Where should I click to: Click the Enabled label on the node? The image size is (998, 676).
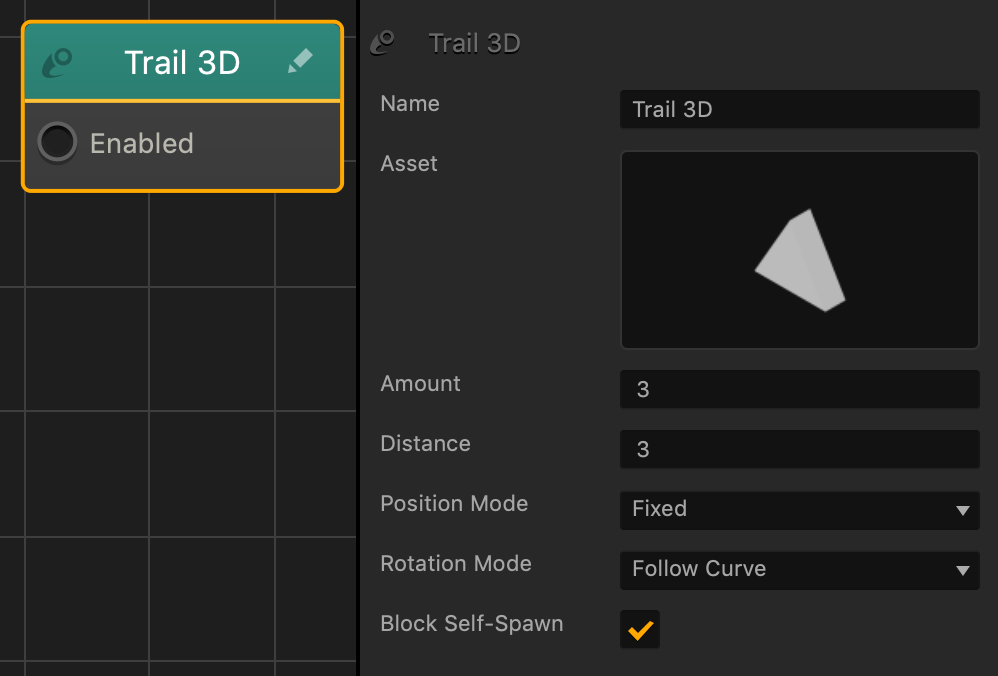pos(142,144)
